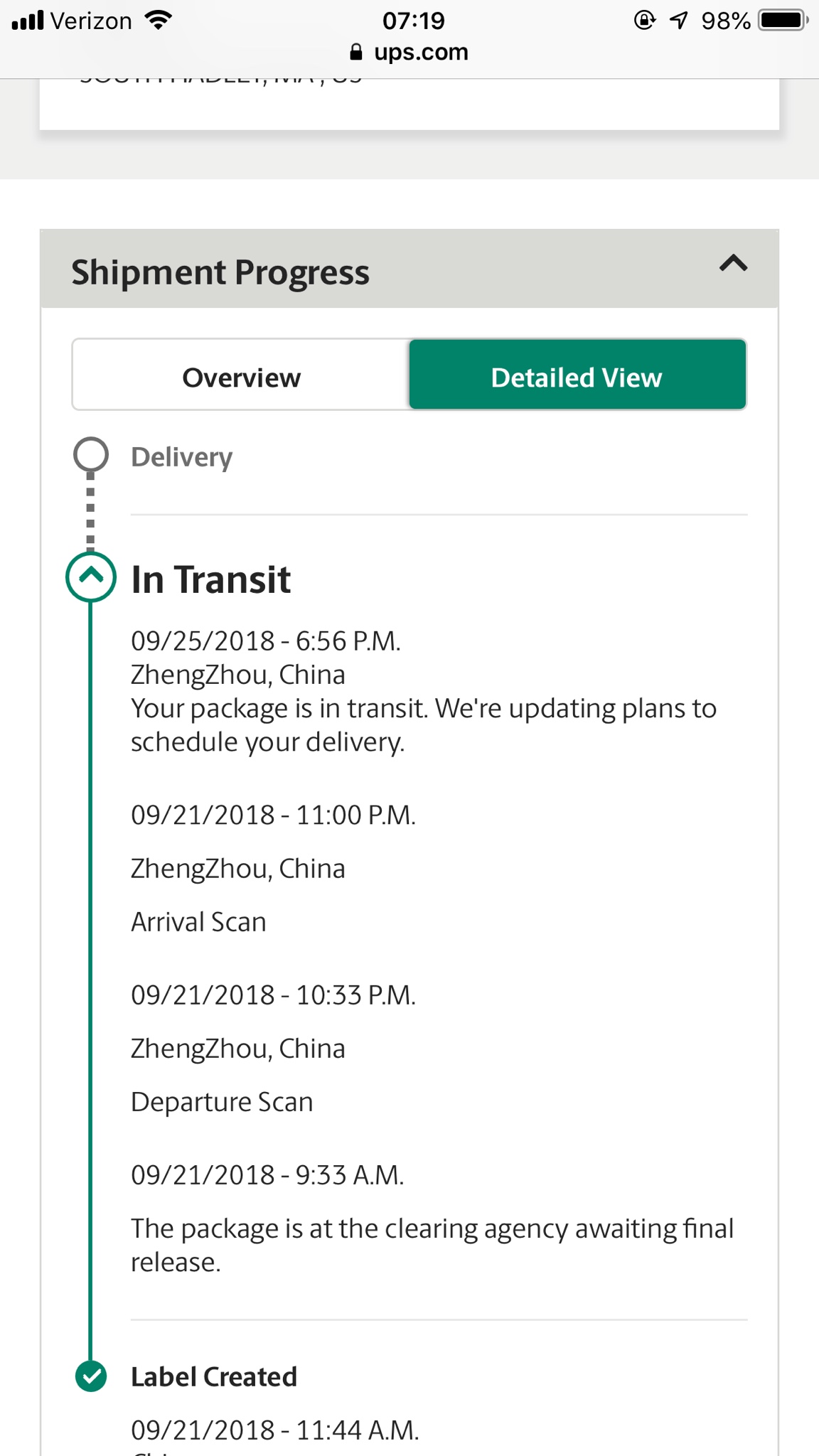Tap the Wi-Fi icon in status bar

tap(158, 20)
